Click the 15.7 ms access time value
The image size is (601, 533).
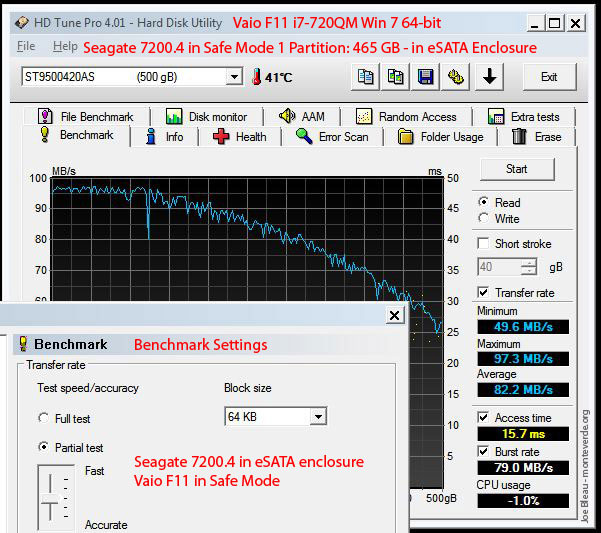click(x=523, y=433)
